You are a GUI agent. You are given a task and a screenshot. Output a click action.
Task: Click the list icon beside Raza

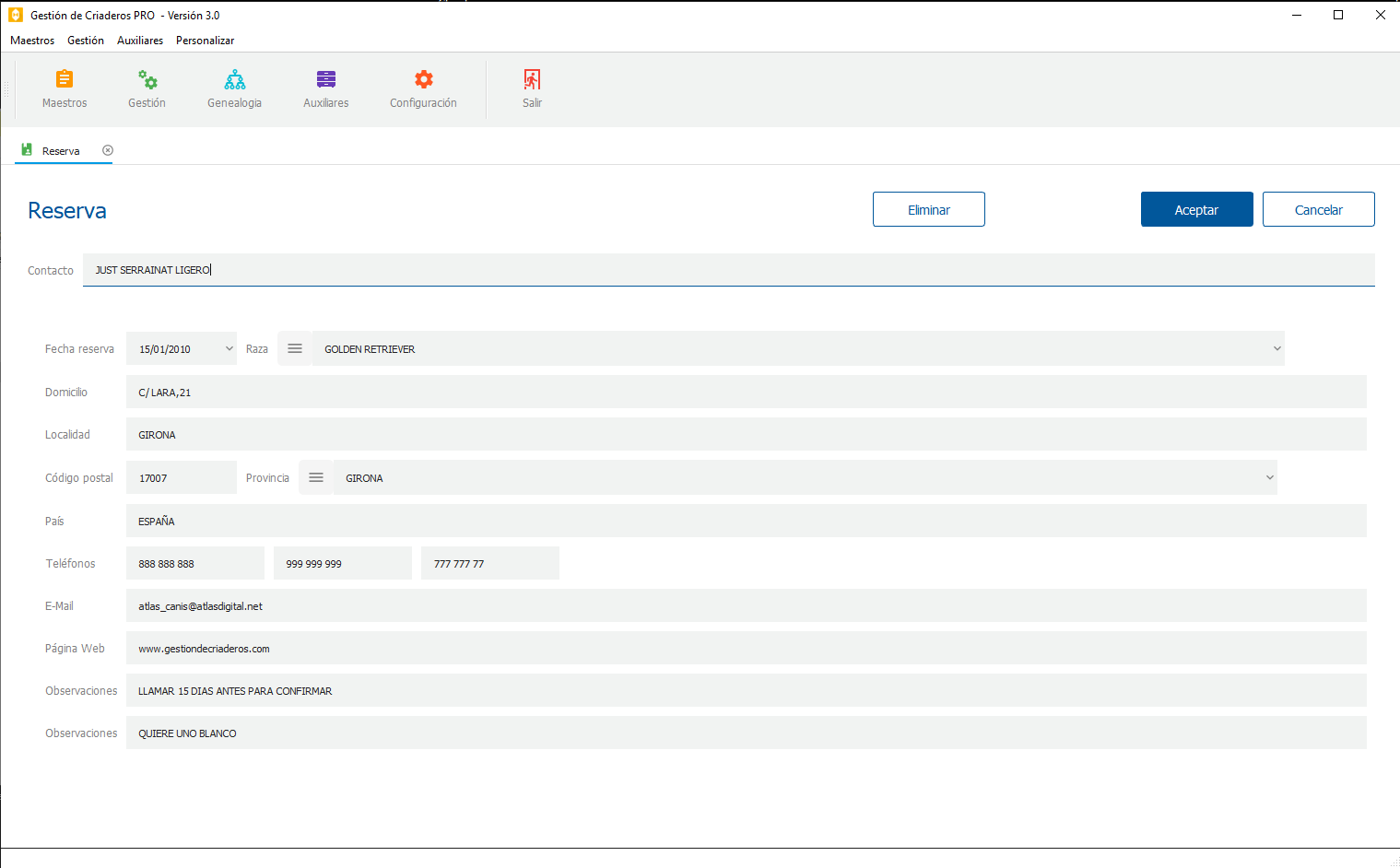(295, 349)
